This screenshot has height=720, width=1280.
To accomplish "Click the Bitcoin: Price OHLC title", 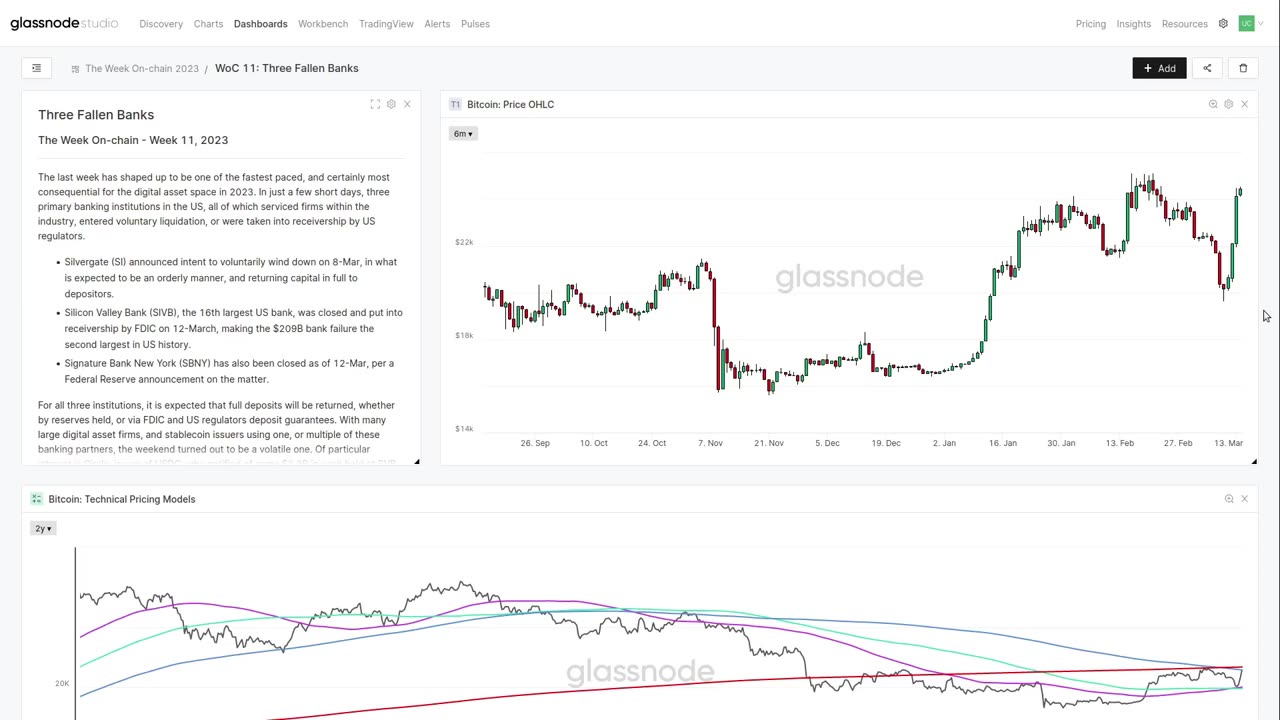I will click(x=510, y=104).
